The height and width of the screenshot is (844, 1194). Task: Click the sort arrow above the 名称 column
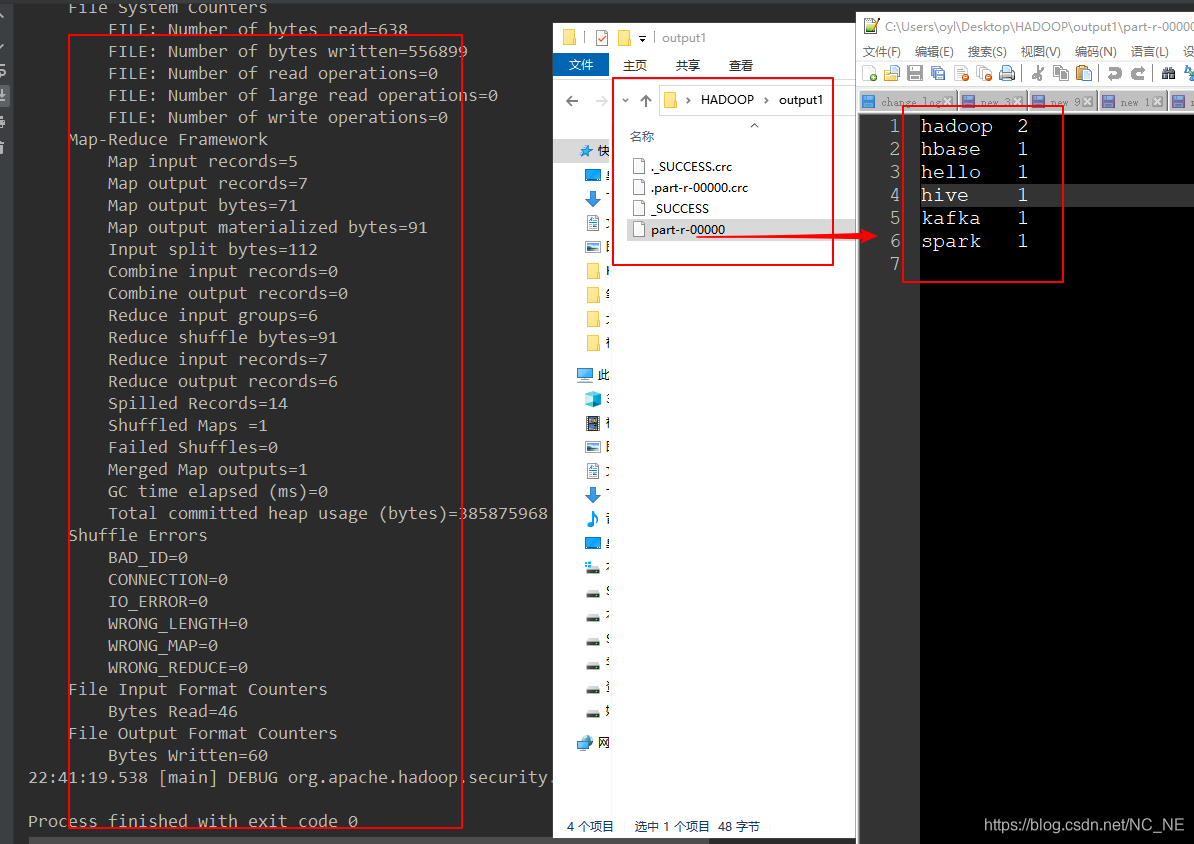tap(755, 126)
